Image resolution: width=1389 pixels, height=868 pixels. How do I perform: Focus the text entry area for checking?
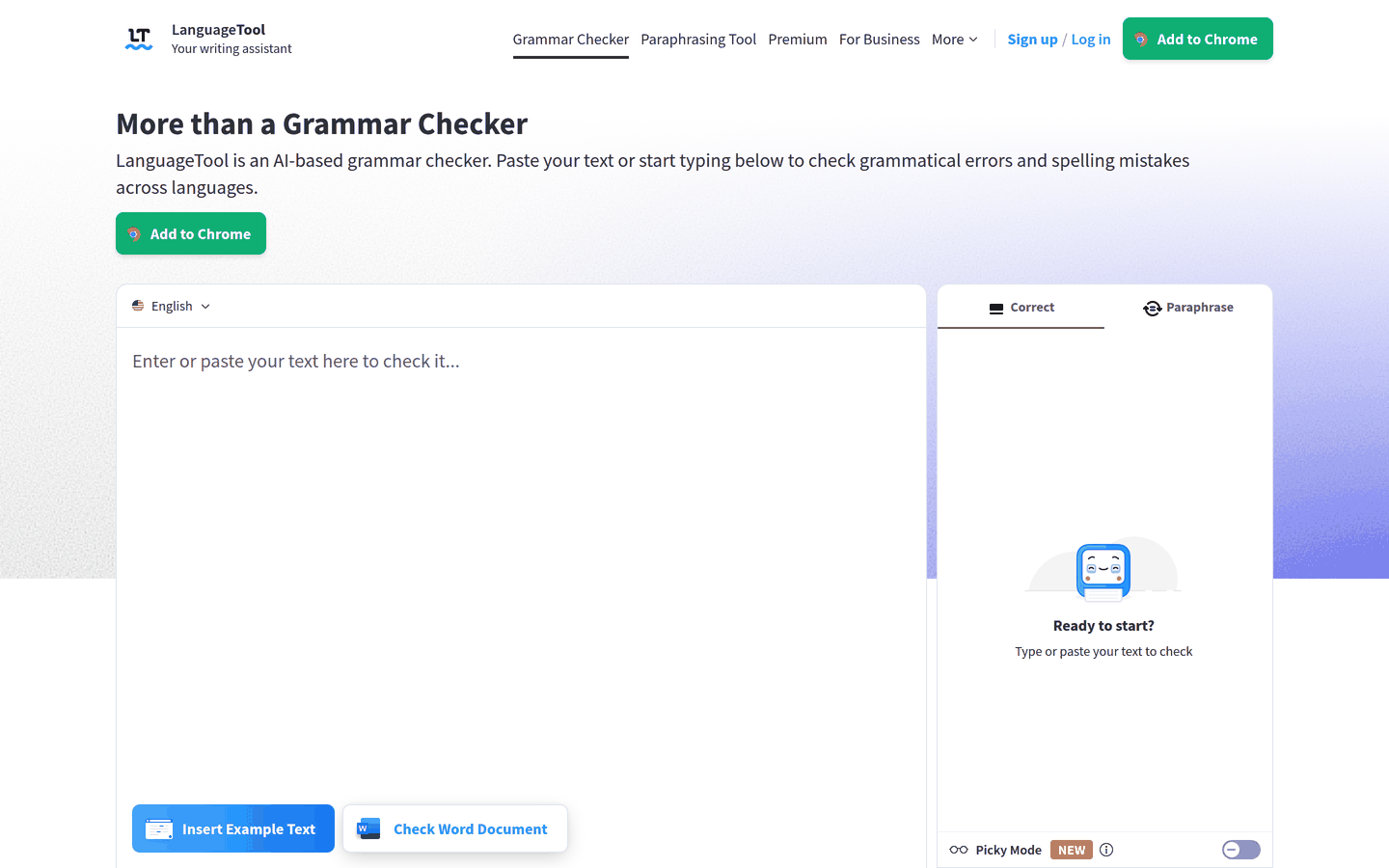coord(521,559)
